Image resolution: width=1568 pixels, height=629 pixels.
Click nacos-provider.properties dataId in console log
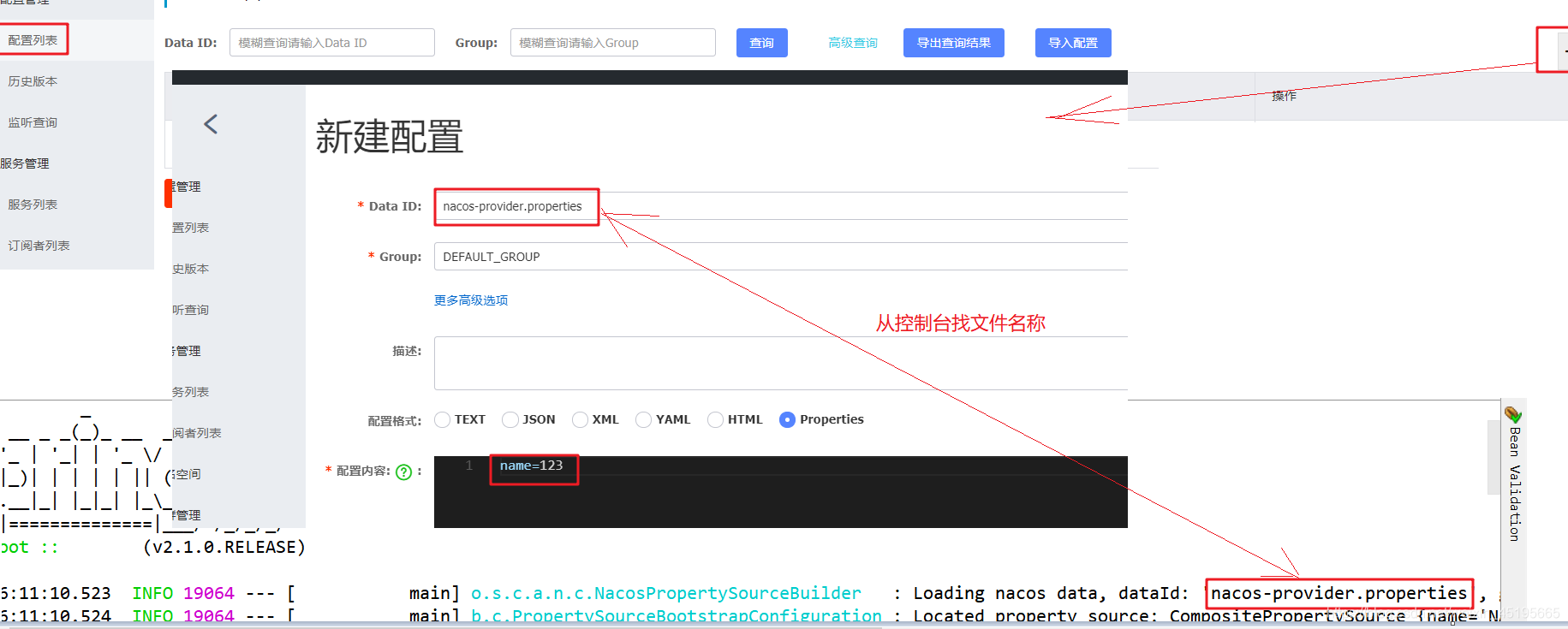coord(1338,593)
